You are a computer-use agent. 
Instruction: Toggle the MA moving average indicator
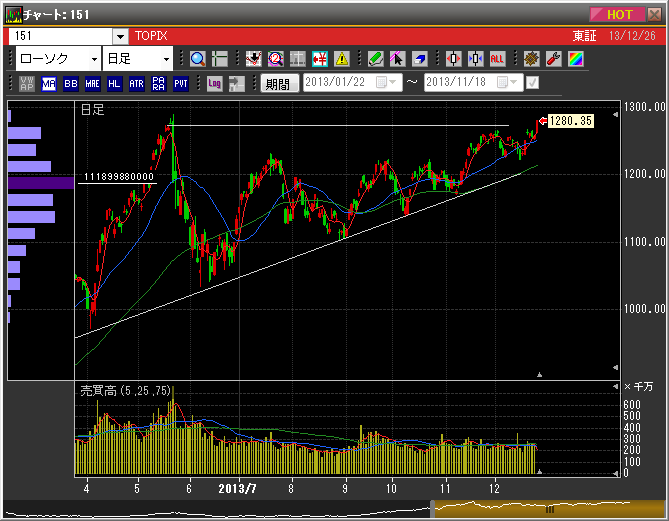49,84
